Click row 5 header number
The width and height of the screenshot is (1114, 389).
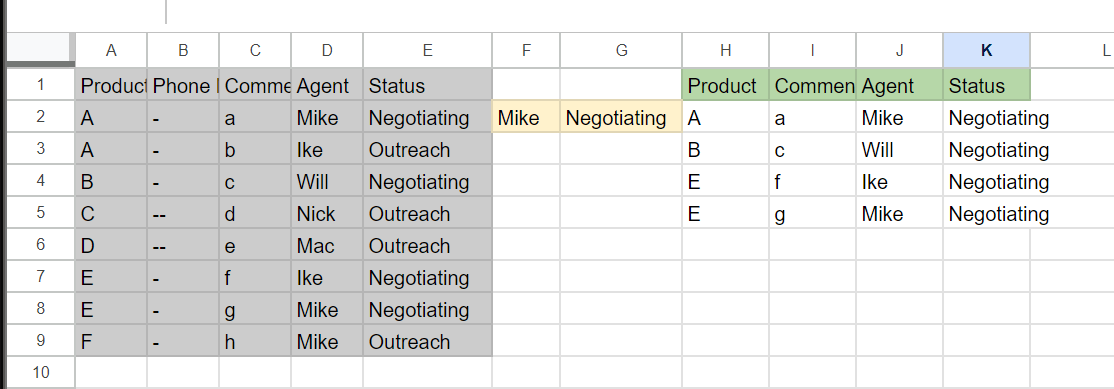[x=40, y=212]
